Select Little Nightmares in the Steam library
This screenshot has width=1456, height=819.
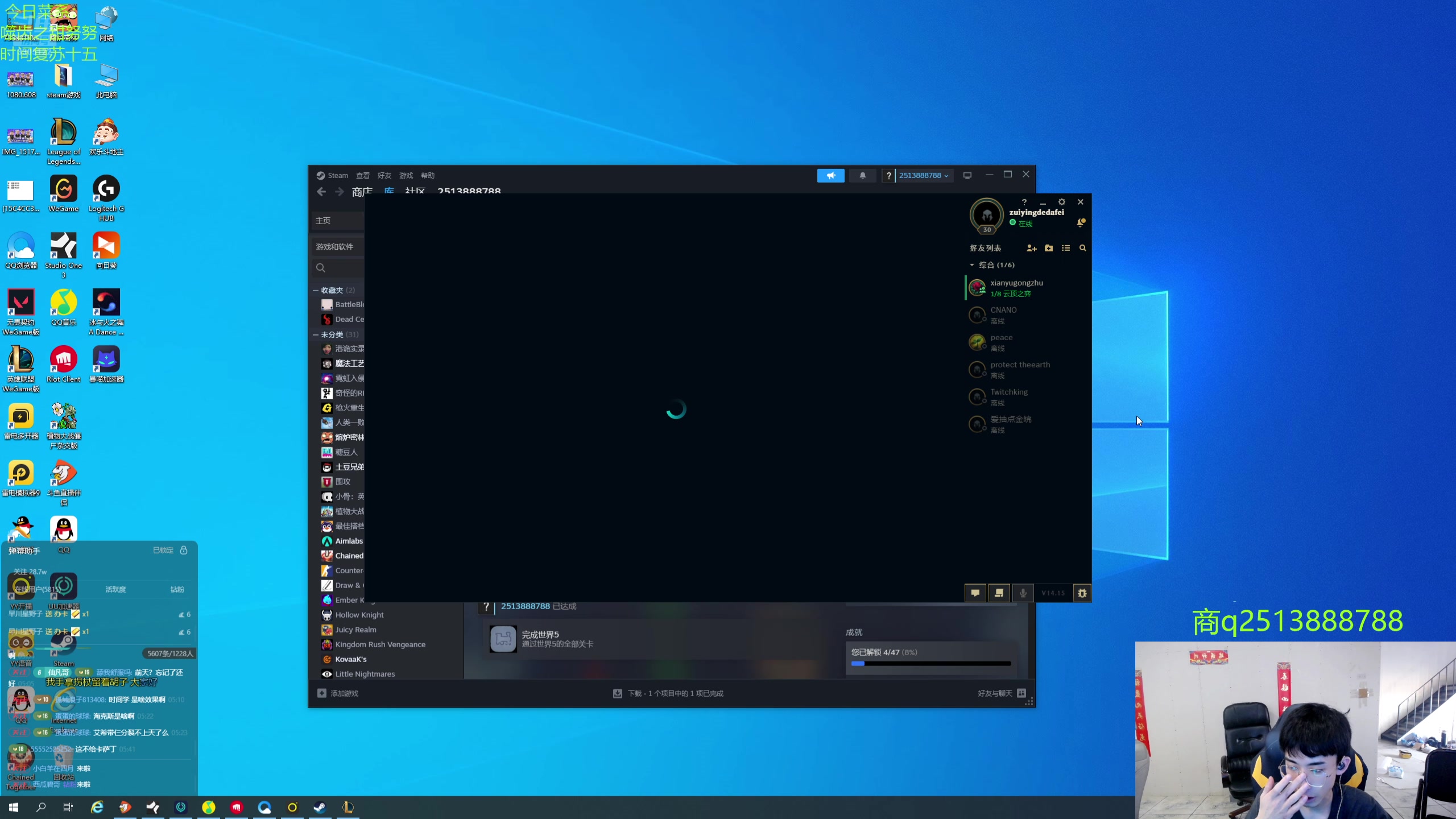[x=365, y=674]
